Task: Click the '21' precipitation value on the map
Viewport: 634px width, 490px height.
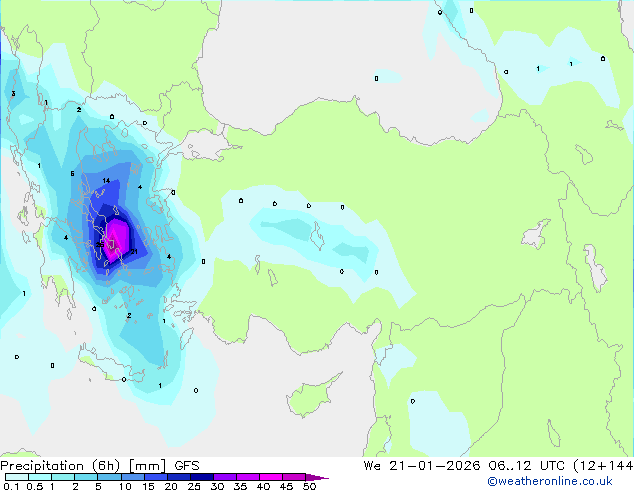Action: (x=134, y=251)
